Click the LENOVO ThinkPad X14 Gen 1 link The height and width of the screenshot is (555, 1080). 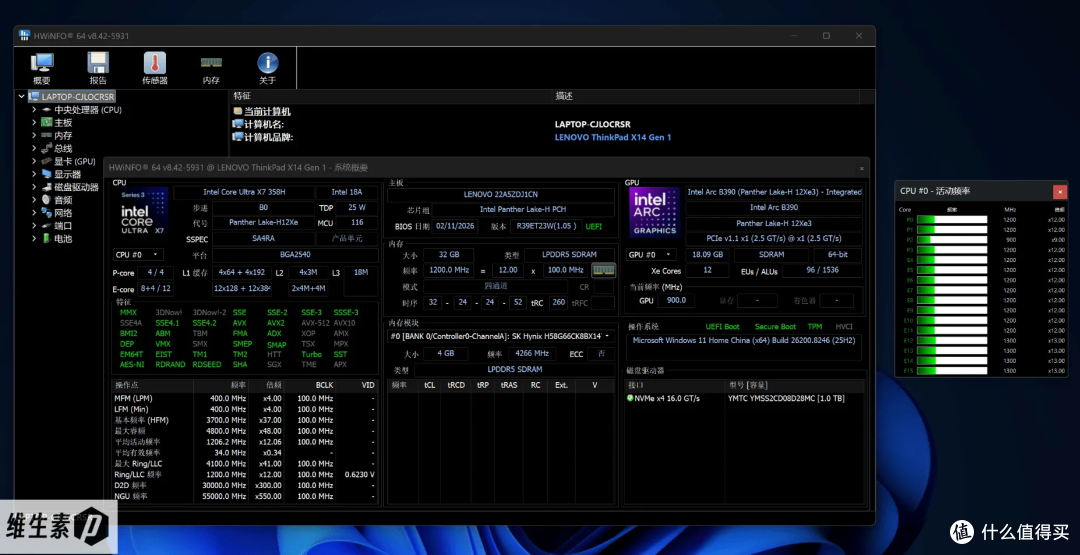point(612,137)
